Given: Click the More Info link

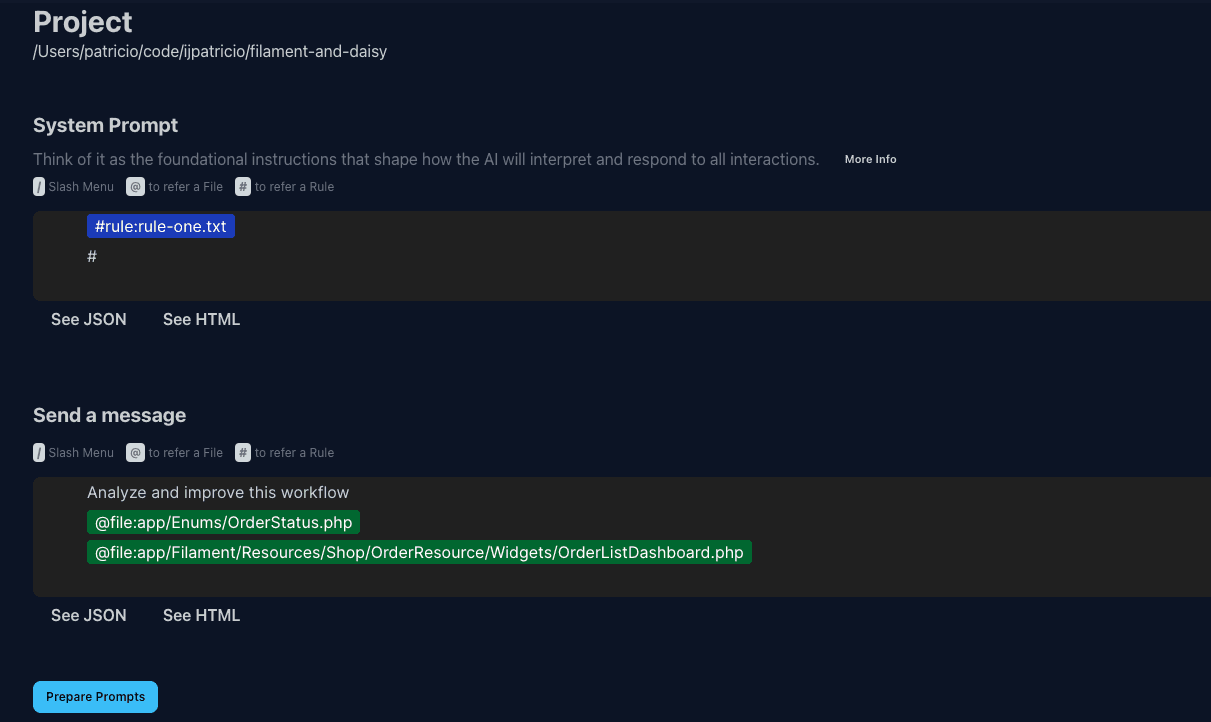Looking at the screenshot, I should click(870, 158).
